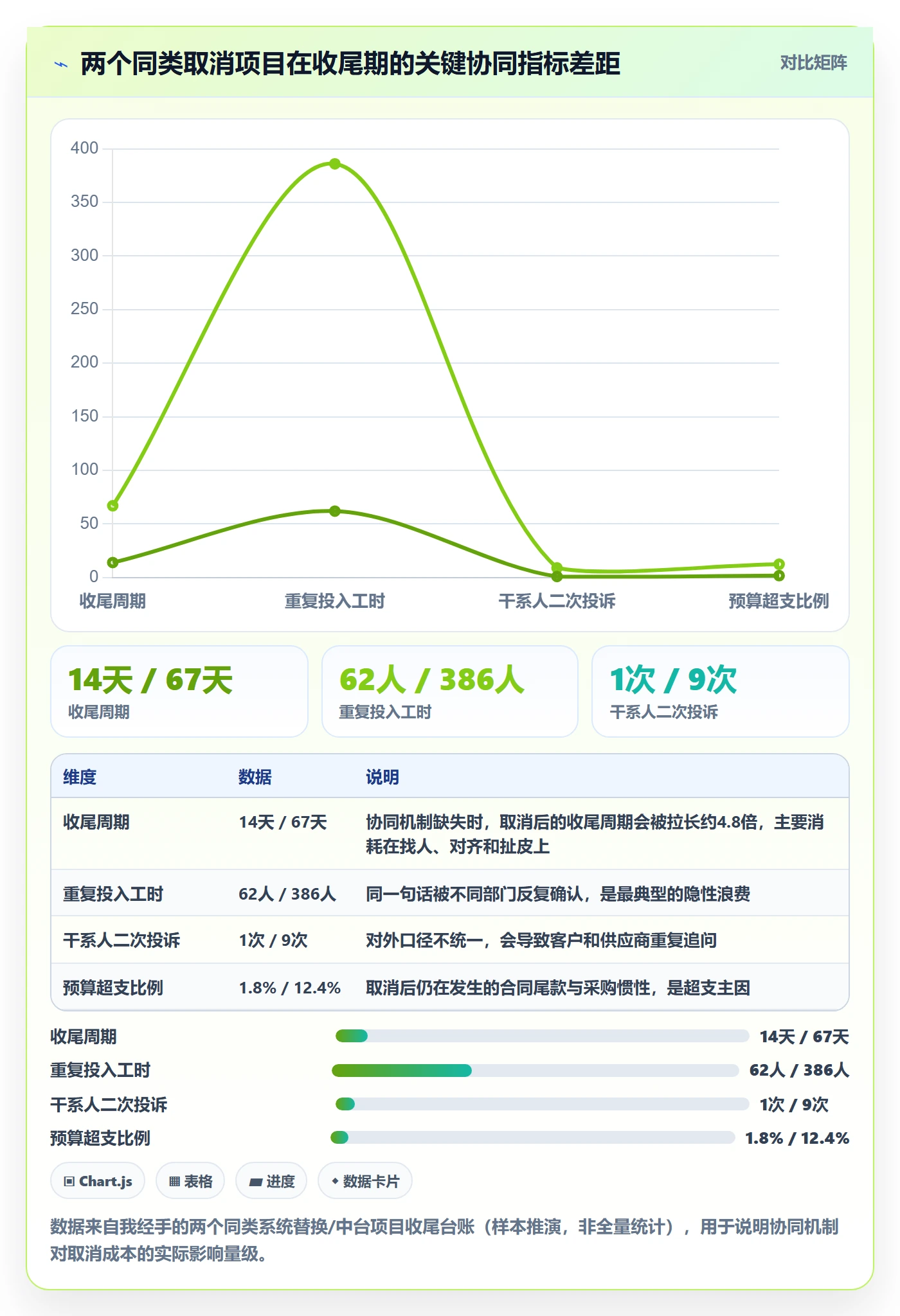Click the 1次 / 9次 data card
900x1316 pixels.
(x=721, y=691)
